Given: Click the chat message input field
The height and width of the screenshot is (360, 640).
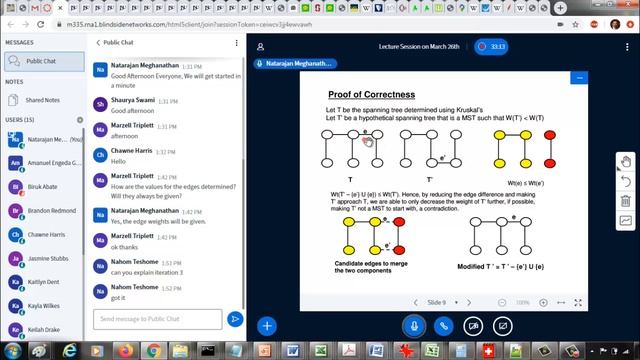Looking at the screenshot, I should click(x=158, y=319).
